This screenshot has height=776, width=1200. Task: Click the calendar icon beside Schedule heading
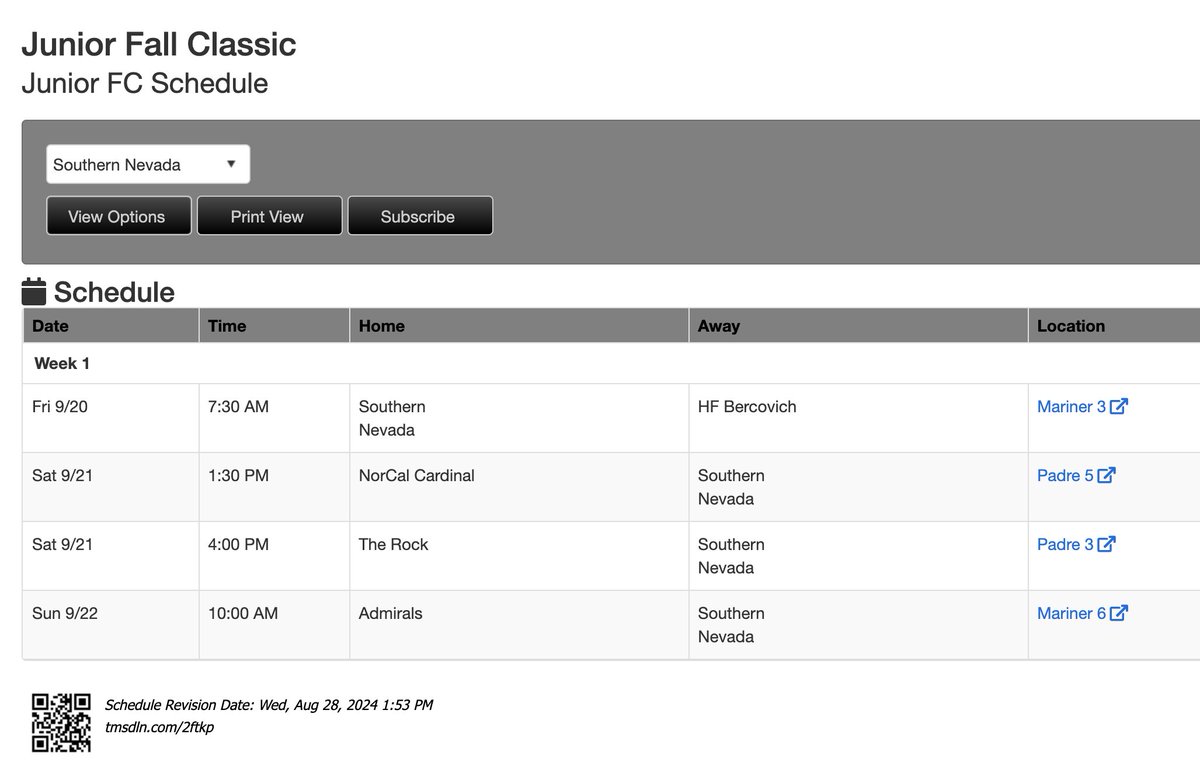tap(33, 291)
